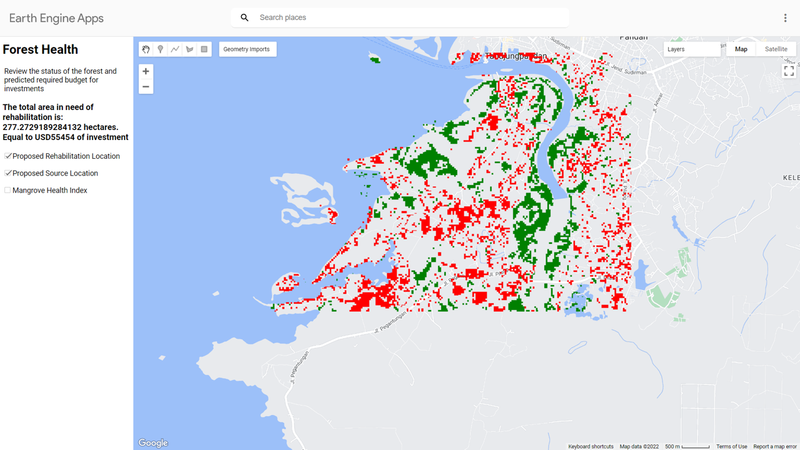Toggle fullscreen map view
This screenshot has height=450, width=800.
coord(789,71)
